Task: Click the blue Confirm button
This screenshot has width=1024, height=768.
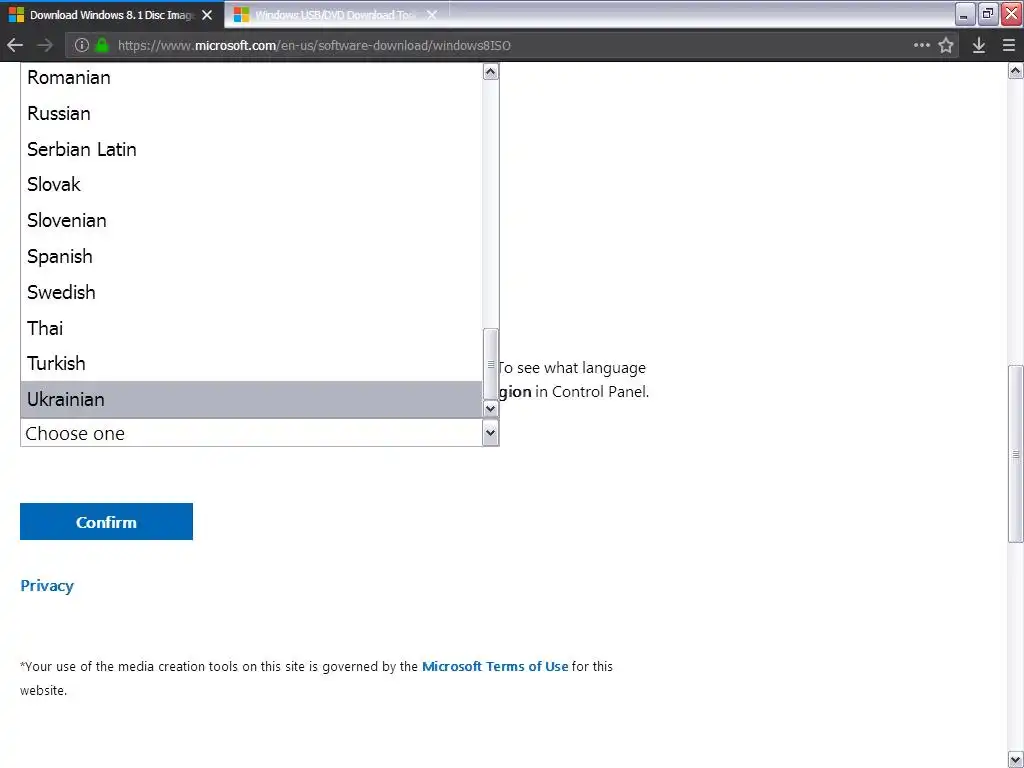Action: [x=106, y=522]
